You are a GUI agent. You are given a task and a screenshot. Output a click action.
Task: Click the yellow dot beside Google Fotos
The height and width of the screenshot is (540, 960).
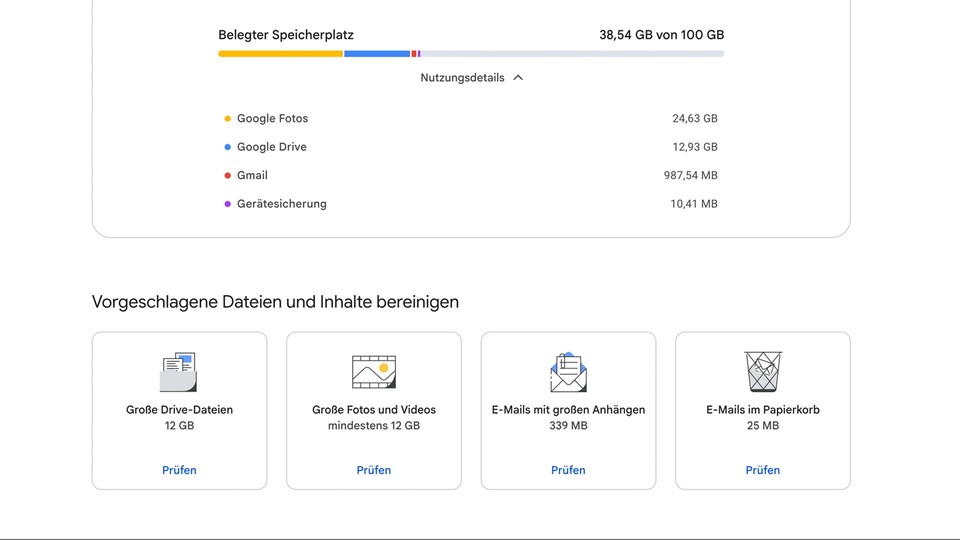click(x=228, y=119)
